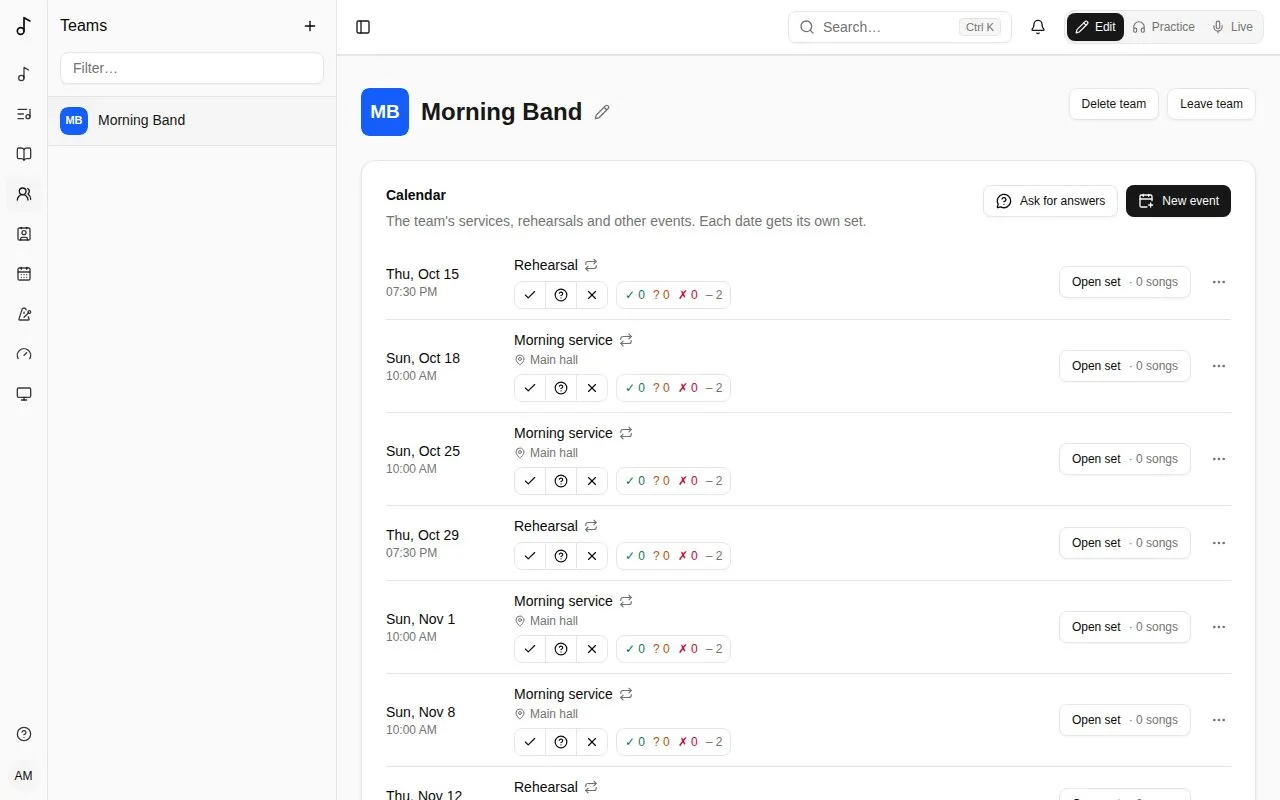Open more options for Thu, Oct 15 event
Viewport: 1280px width, 800px height.
click(x=1219, y=282)
